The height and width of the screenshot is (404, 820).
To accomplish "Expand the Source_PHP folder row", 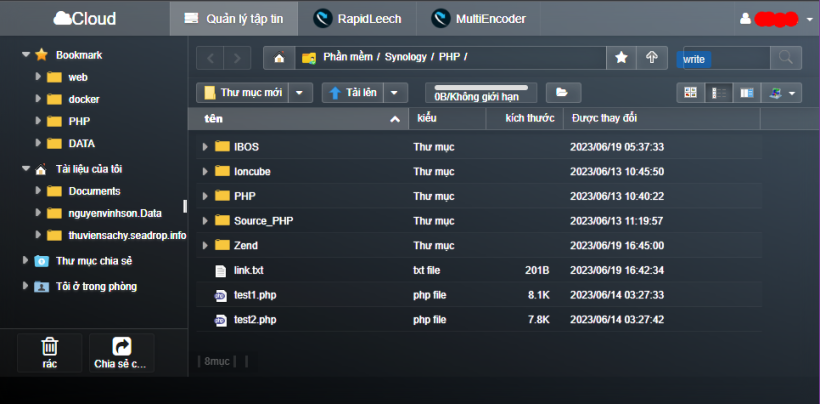I will (x=205, y=221).
